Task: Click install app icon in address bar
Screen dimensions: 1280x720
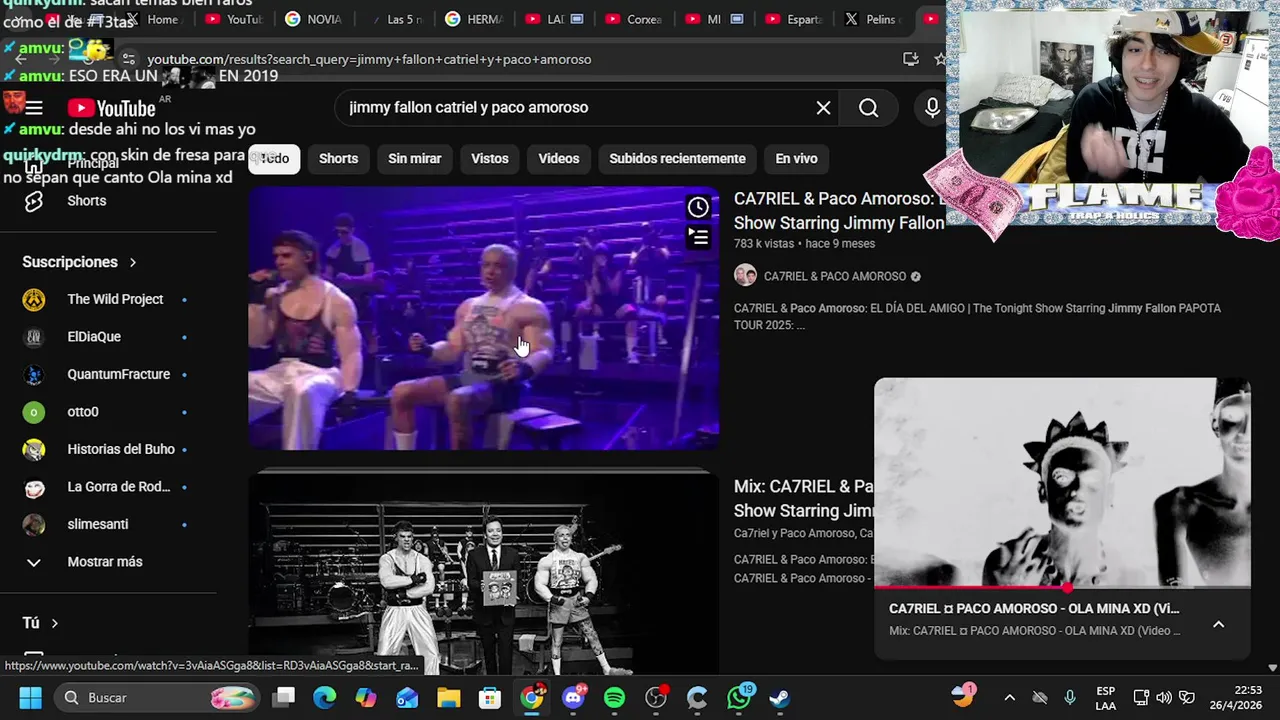Action: (910, 59)
